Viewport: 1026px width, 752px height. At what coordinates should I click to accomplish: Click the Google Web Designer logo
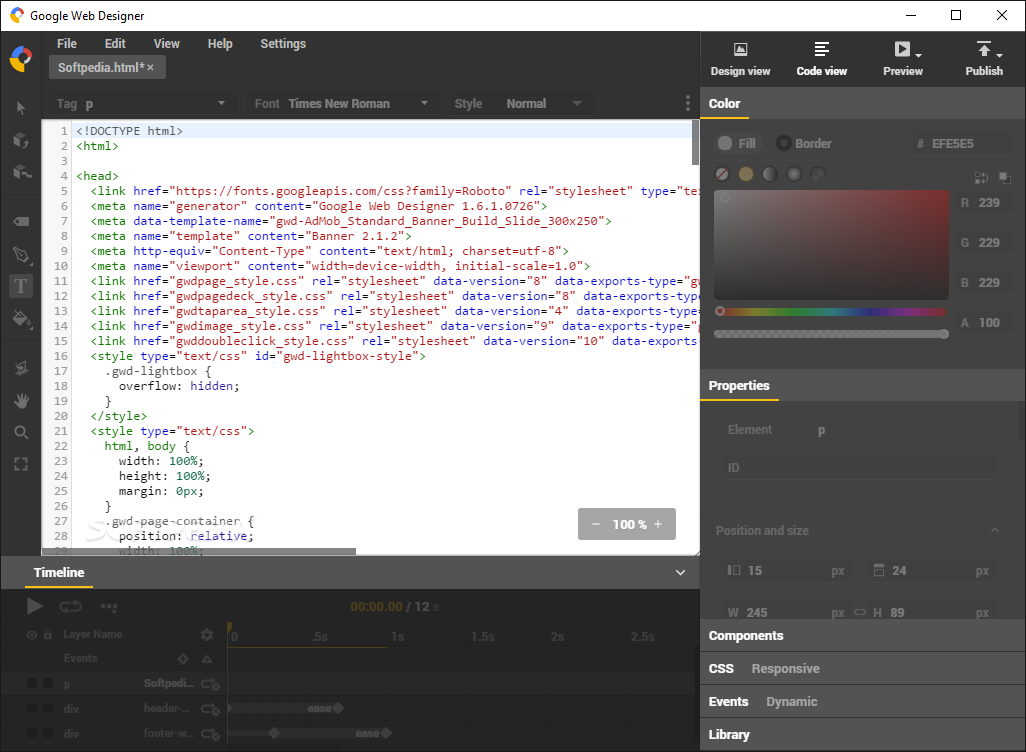click(21, 59)
